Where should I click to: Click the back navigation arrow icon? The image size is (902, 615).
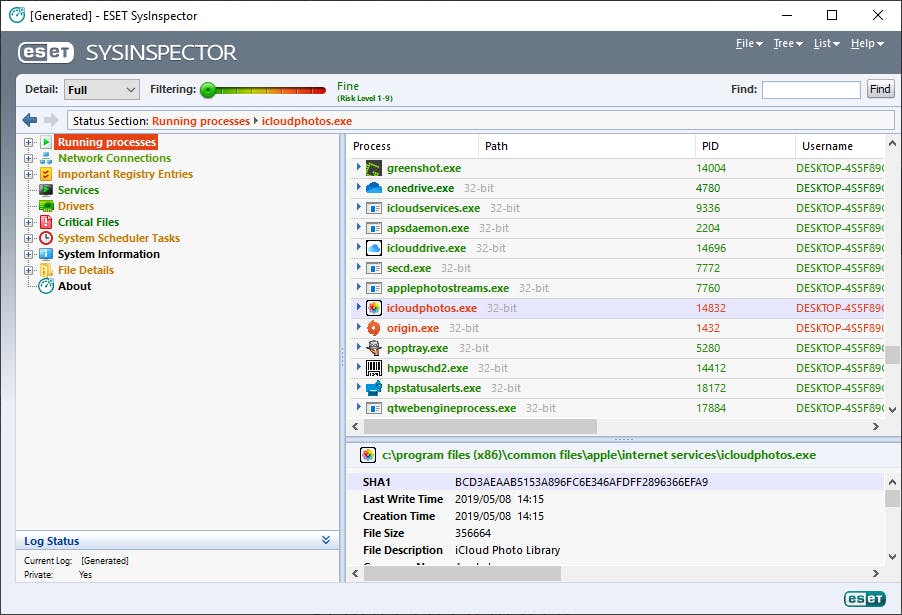click(x=30, y=121)
